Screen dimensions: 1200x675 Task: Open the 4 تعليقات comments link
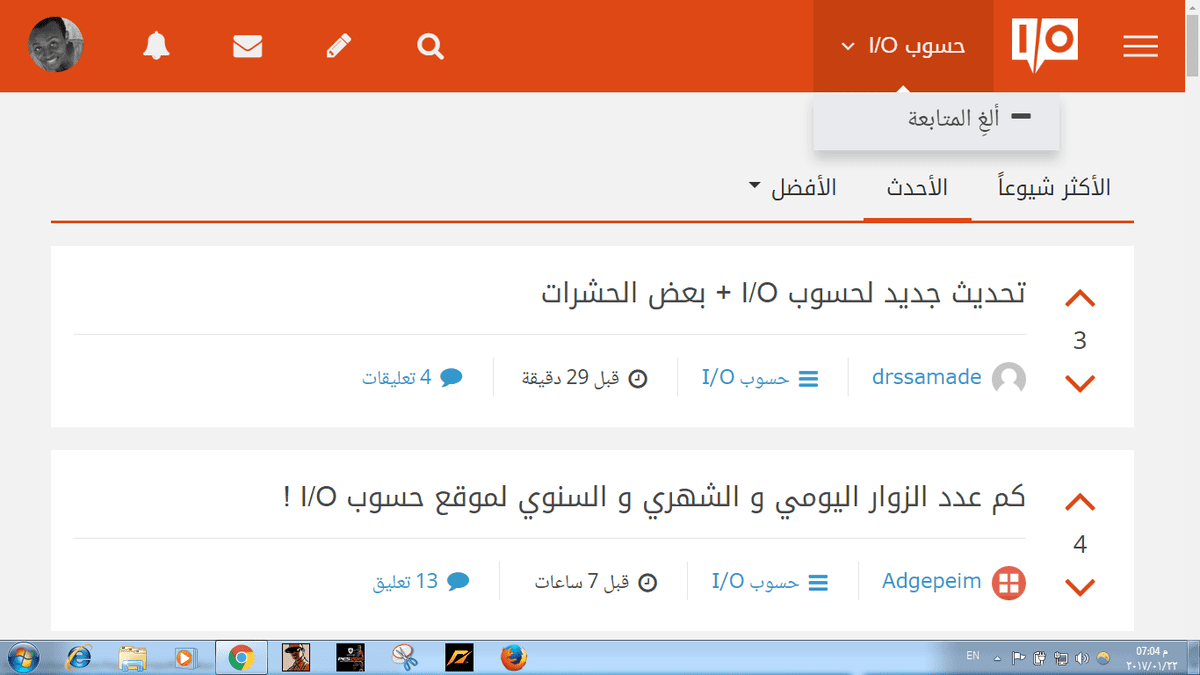pyautogui.click(x=412, y=378)
